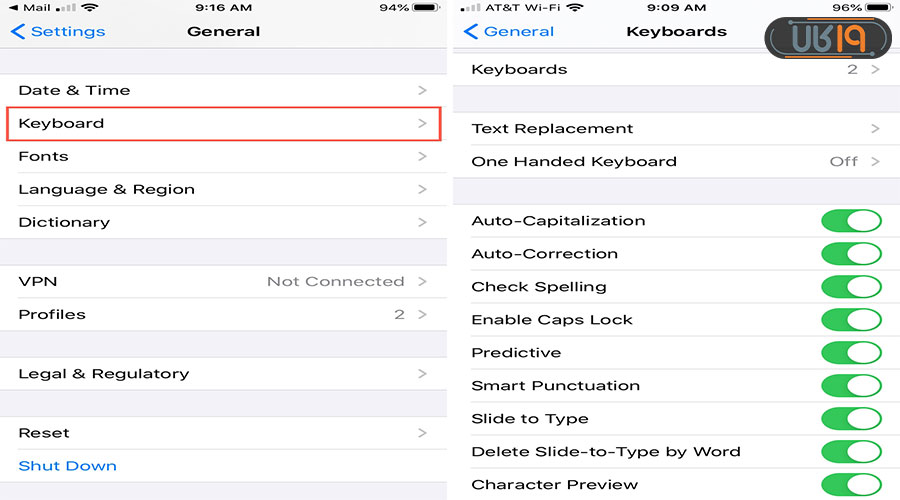This screenshot has width=900, height=500.
Task: Toggle Auto-Capitalization switch off
Action: 851,221
